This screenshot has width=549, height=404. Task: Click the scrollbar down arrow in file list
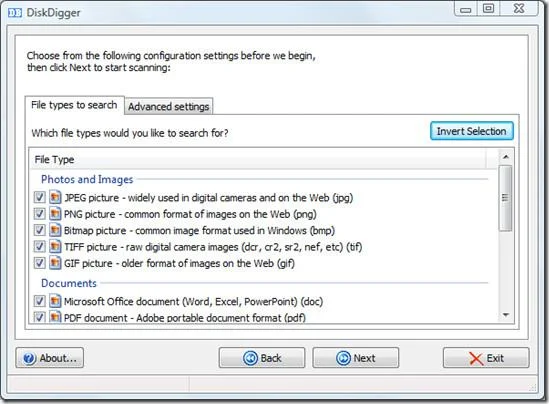506,315
